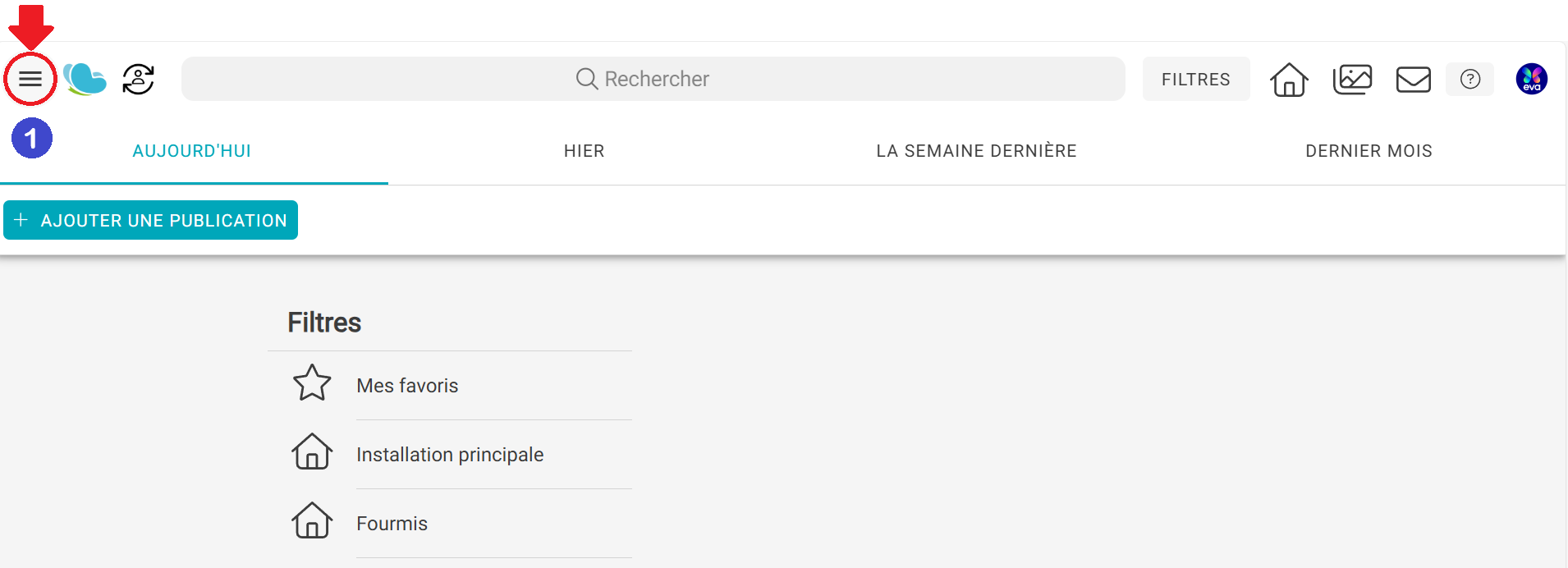Go to home via top-right house icon
This screenshot has height=568, width=1568.
(x=1289, y=80)
